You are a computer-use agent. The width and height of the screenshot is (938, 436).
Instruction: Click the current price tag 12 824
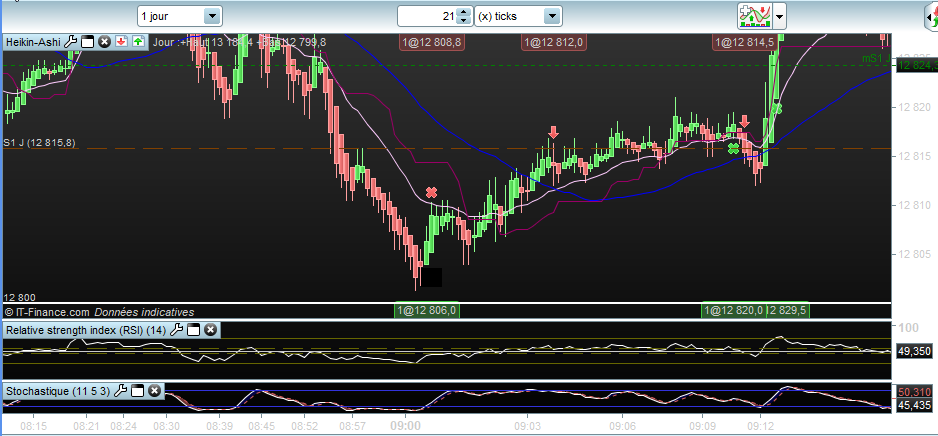coord(917,65)
